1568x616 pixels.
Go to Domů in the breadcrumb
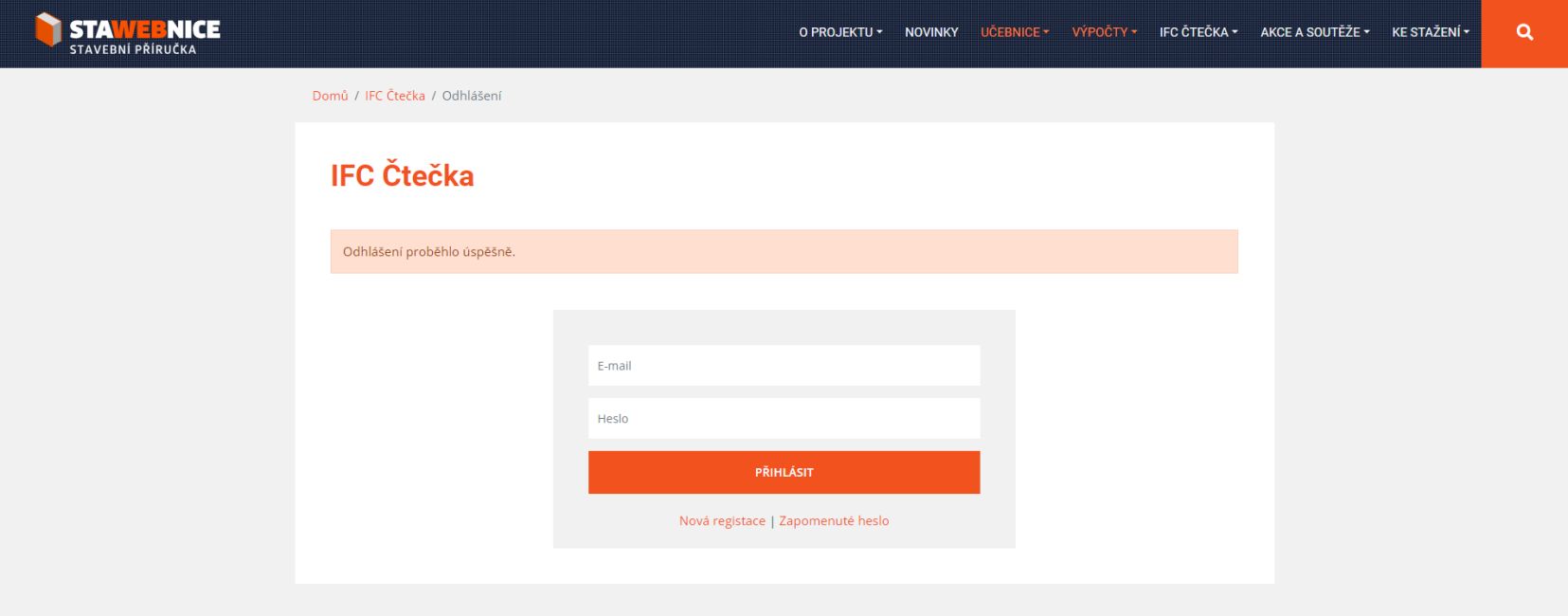click(330, 96)
